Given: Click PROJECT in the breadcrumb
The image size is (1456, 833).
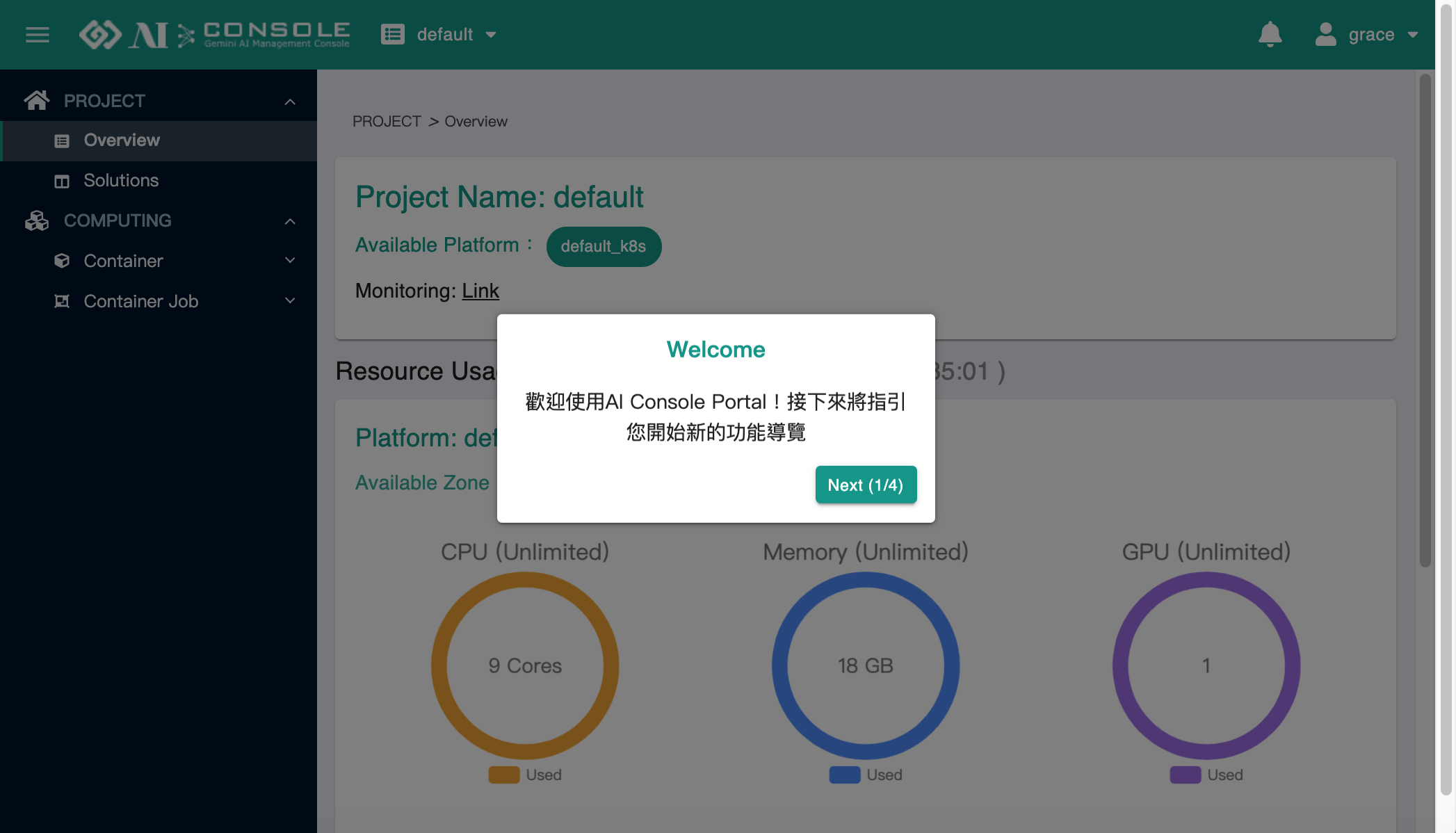Looking at the screenshot, I should pyautogui.click(x=387, y=121).
